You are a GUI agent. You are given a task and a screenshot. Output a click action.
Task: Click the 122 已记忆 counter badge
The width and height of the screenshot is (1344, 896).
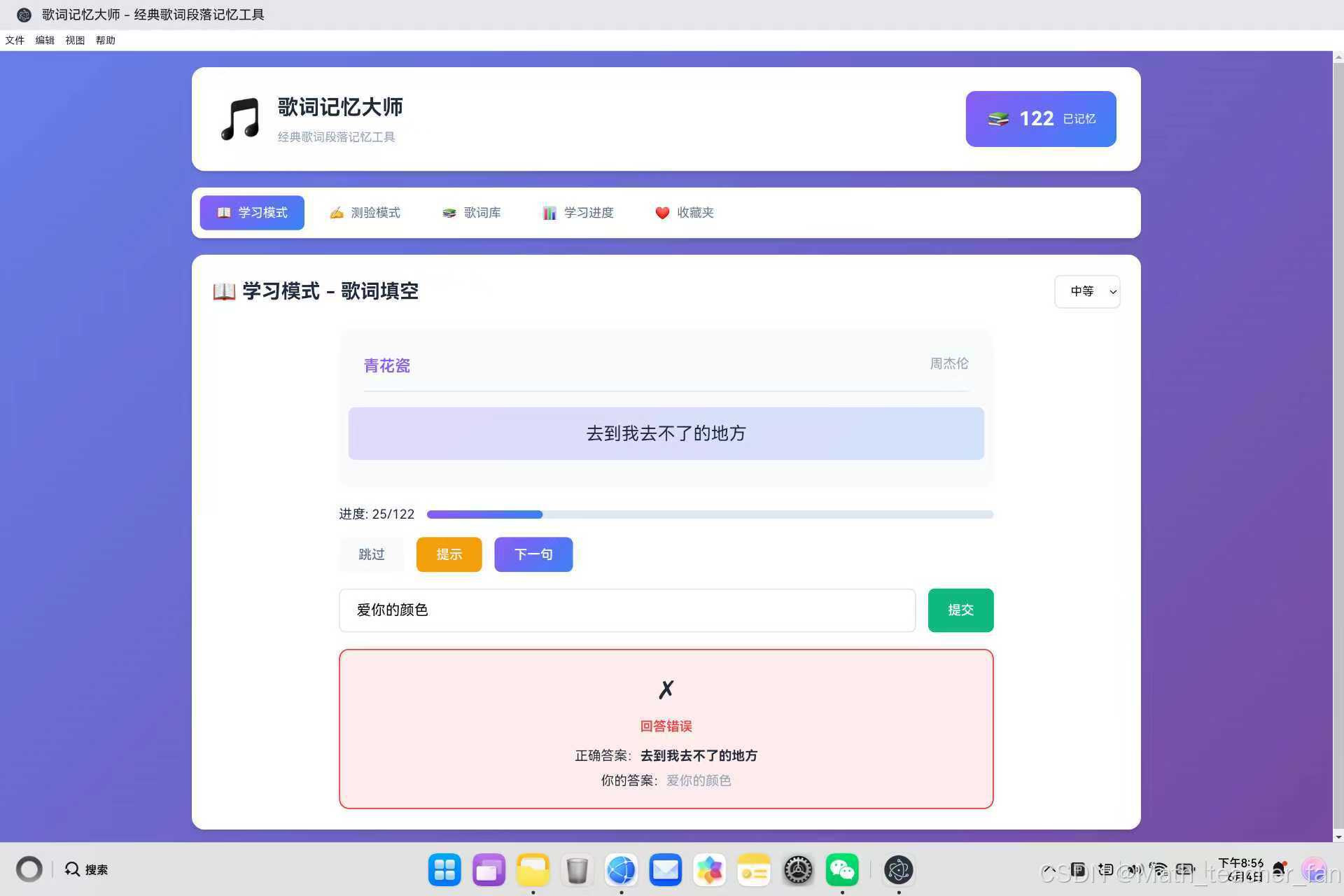pos(1041,119)
